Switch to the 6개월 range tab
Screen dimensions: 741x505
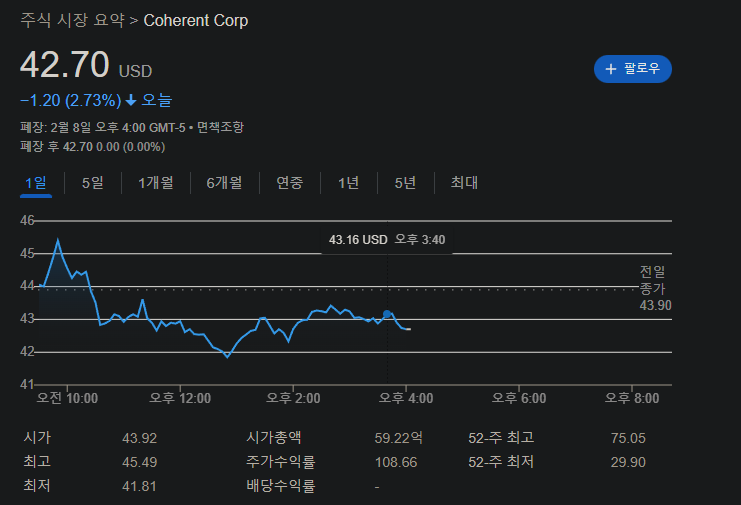click(x=224, y=183)
